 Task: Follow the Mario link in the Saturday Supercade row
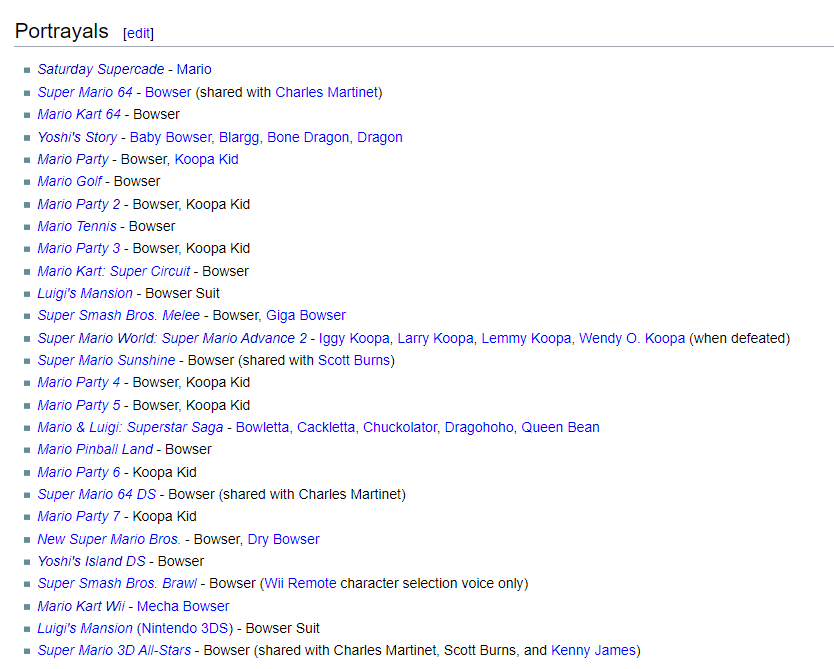(x=194, y=70)
